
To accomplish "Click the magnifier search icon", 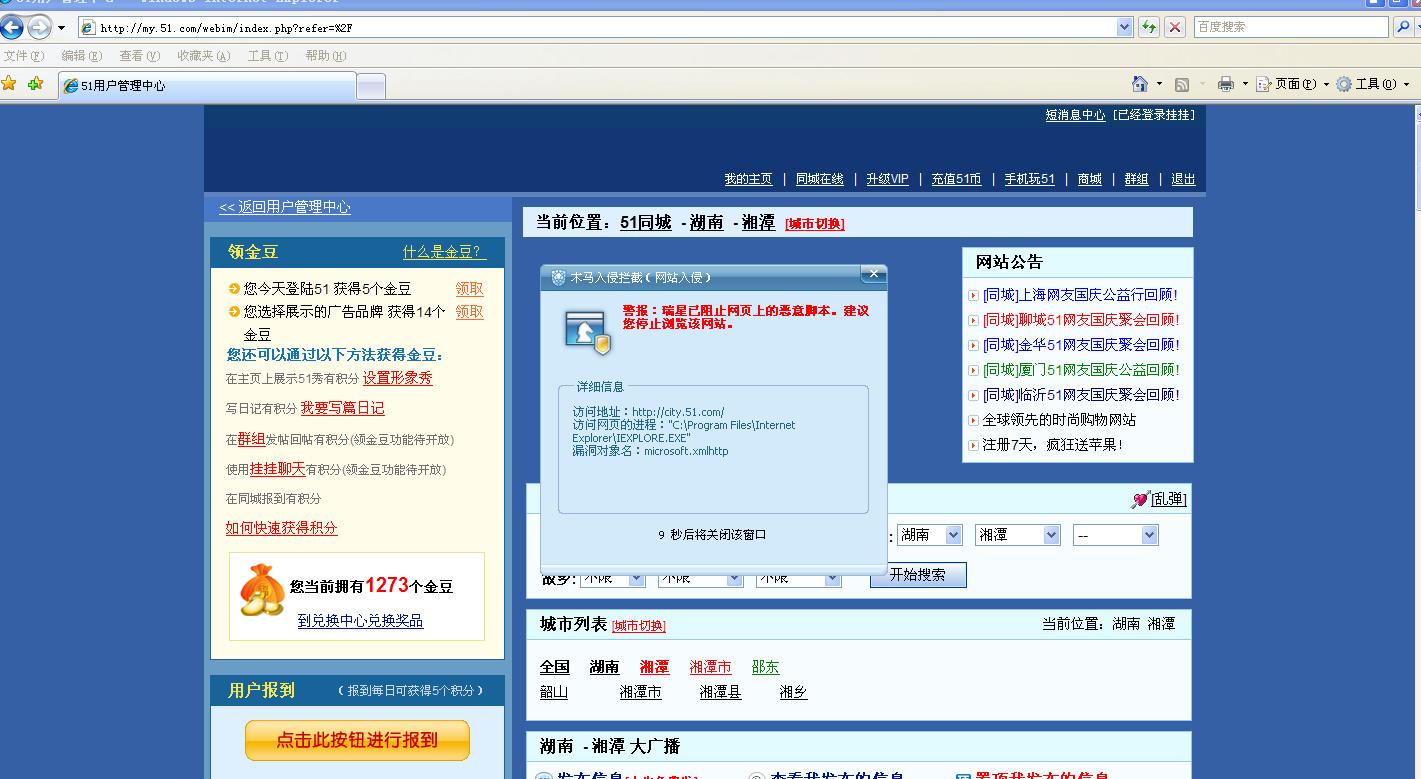I will [1403, 27].
